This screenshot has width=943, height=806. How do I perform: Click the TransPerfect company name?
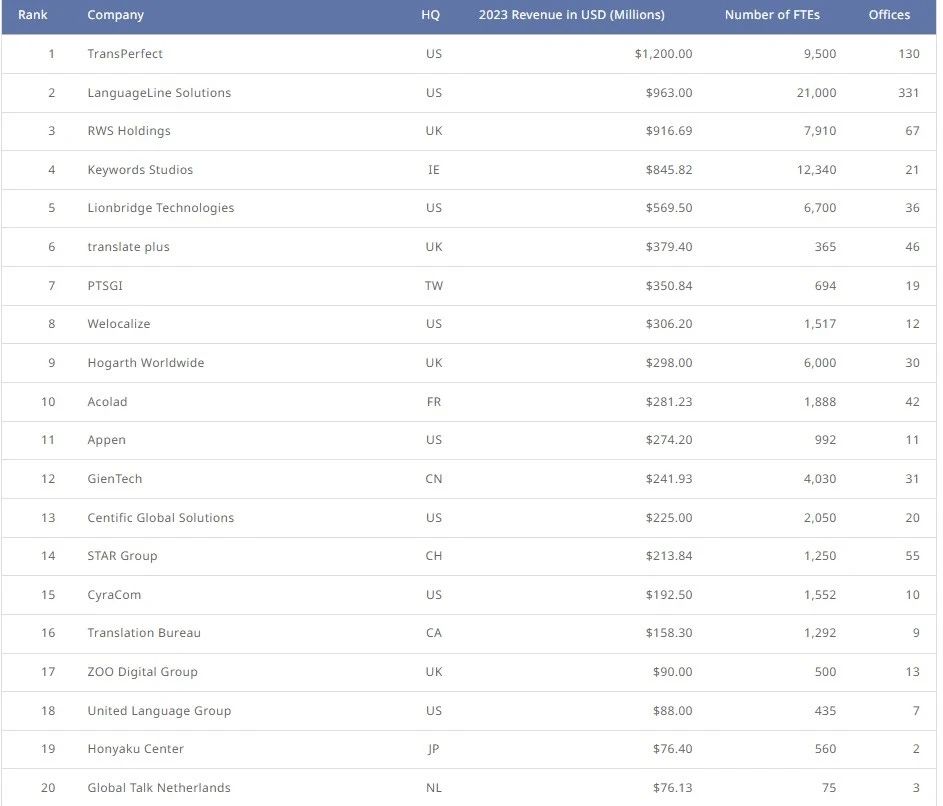point(125,54)
